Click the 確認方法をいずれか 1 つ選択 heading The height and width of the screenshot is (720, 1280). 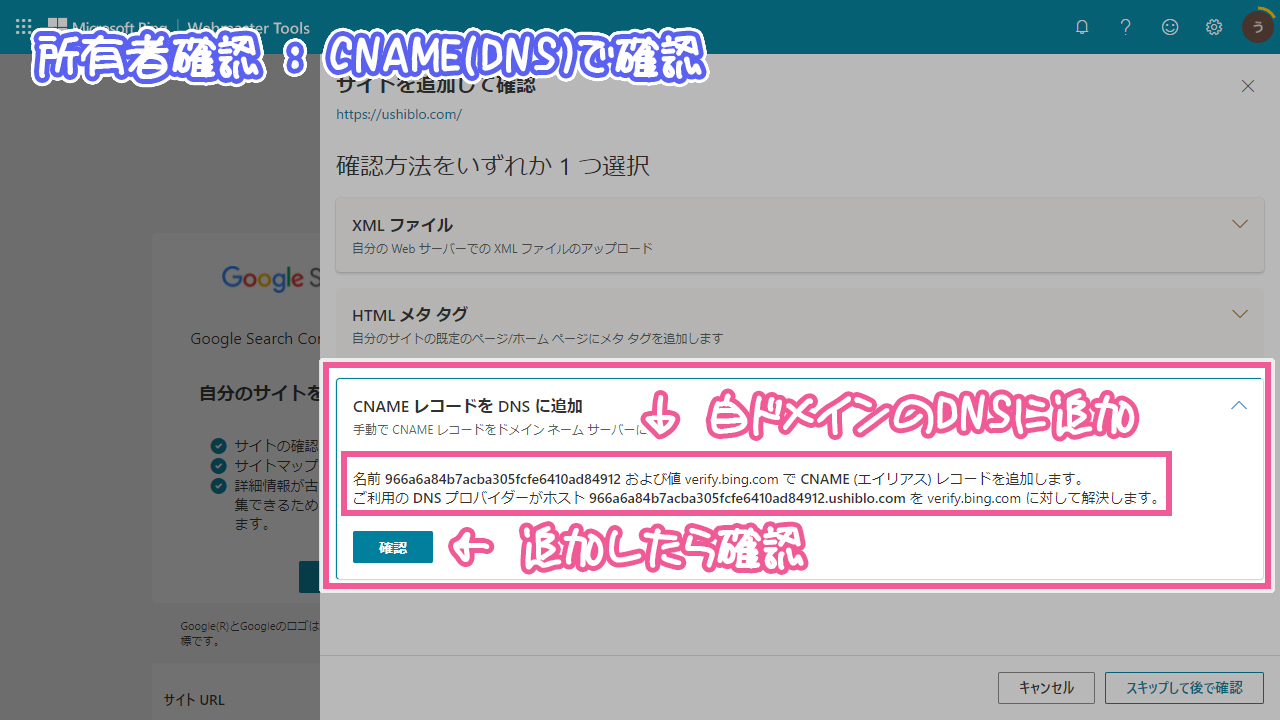[x=493, y=165]
